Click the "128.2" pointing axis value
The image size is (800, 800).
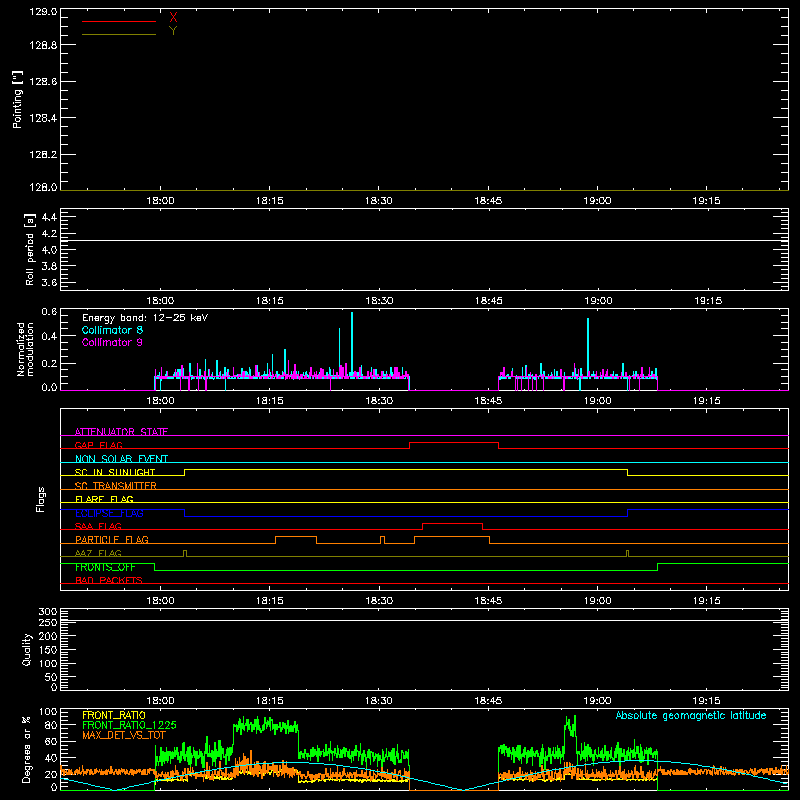click(43, 155)
